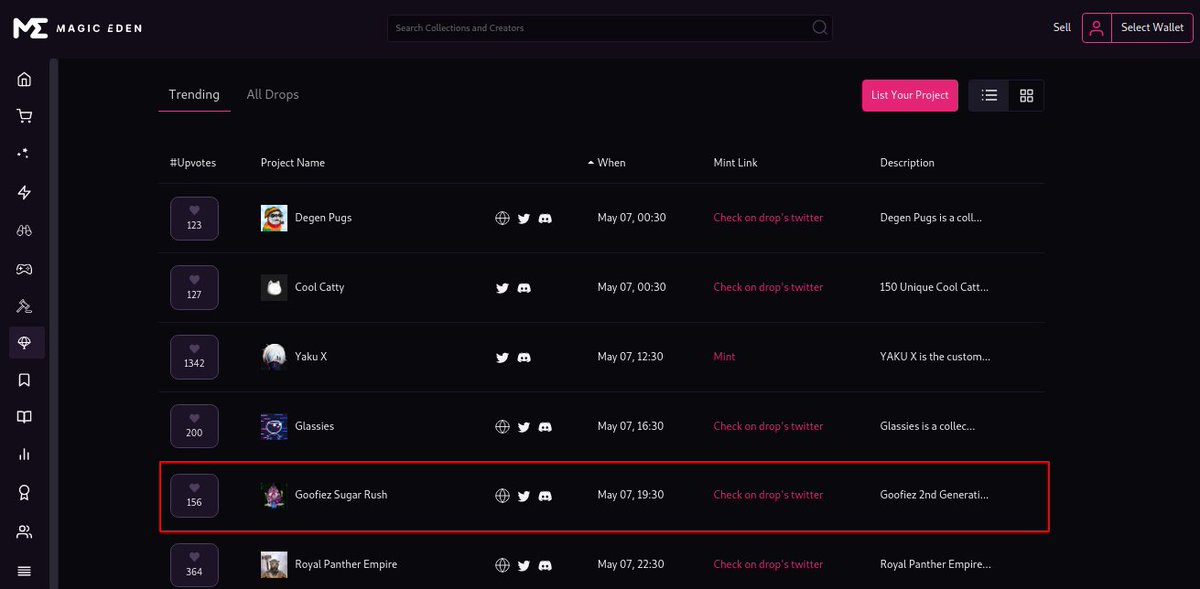Upvote Yaku X showing 1342 votes

(194, 357)
